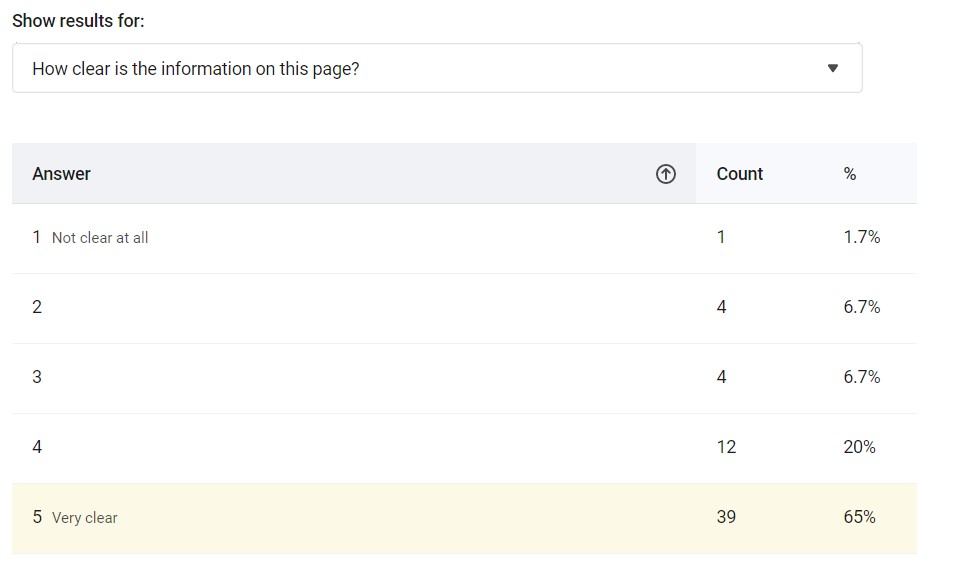
Task: Select the highlighted '5 Very clear' row
Action: (464, 519)
